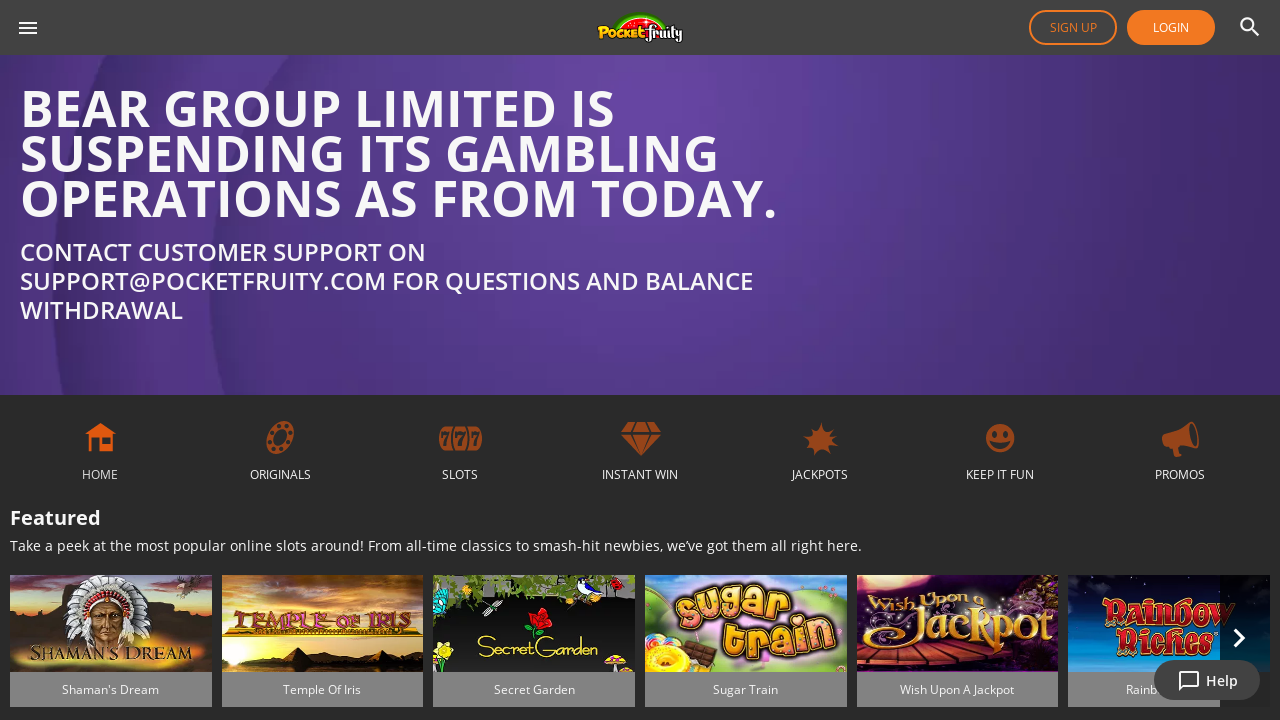The height and width of the screenshot is (720, 1280).
Task: Click the Pocket Fruity logo
Action: click(x=640, y=28)
